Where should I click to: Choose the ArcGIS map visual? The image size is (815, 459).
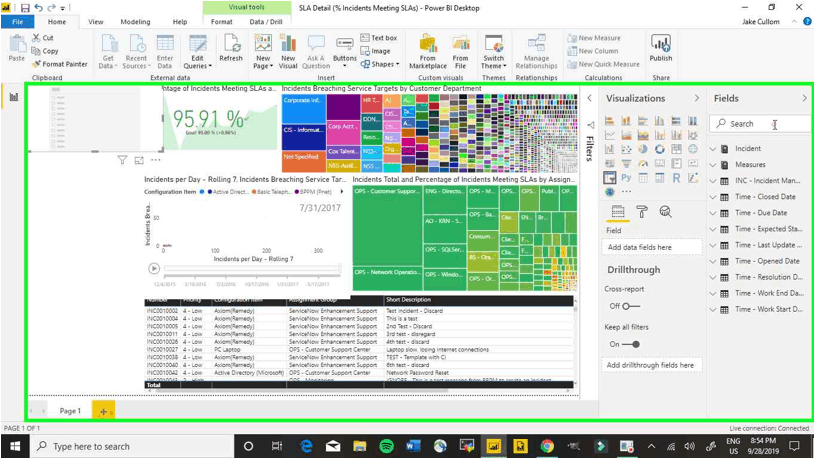tap(610, 192)
